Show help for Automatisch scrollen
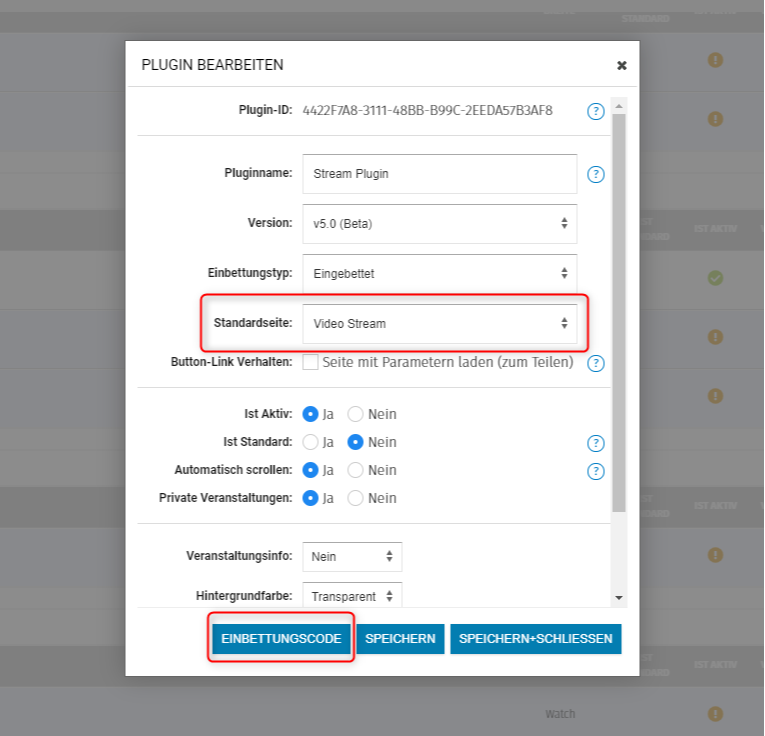This screenshot has height=736, width=765. point(596,471)
